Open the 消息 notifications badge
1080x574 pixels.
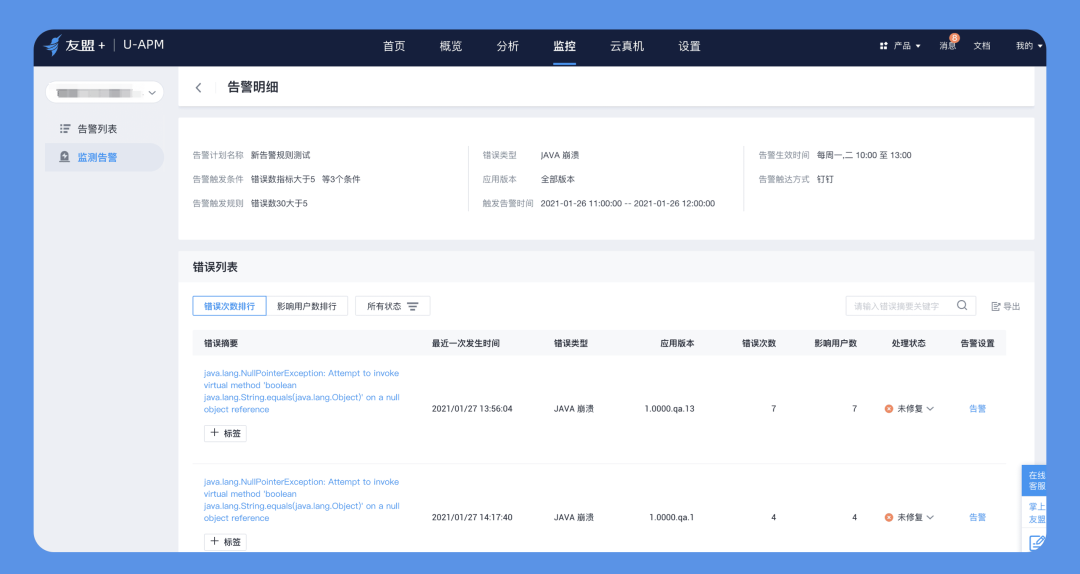tap(954, 38)
